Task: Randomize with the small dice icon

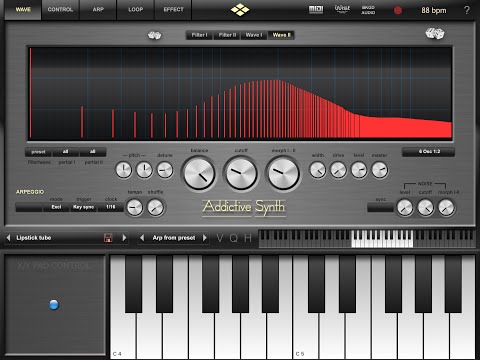Action: (154, 35)
